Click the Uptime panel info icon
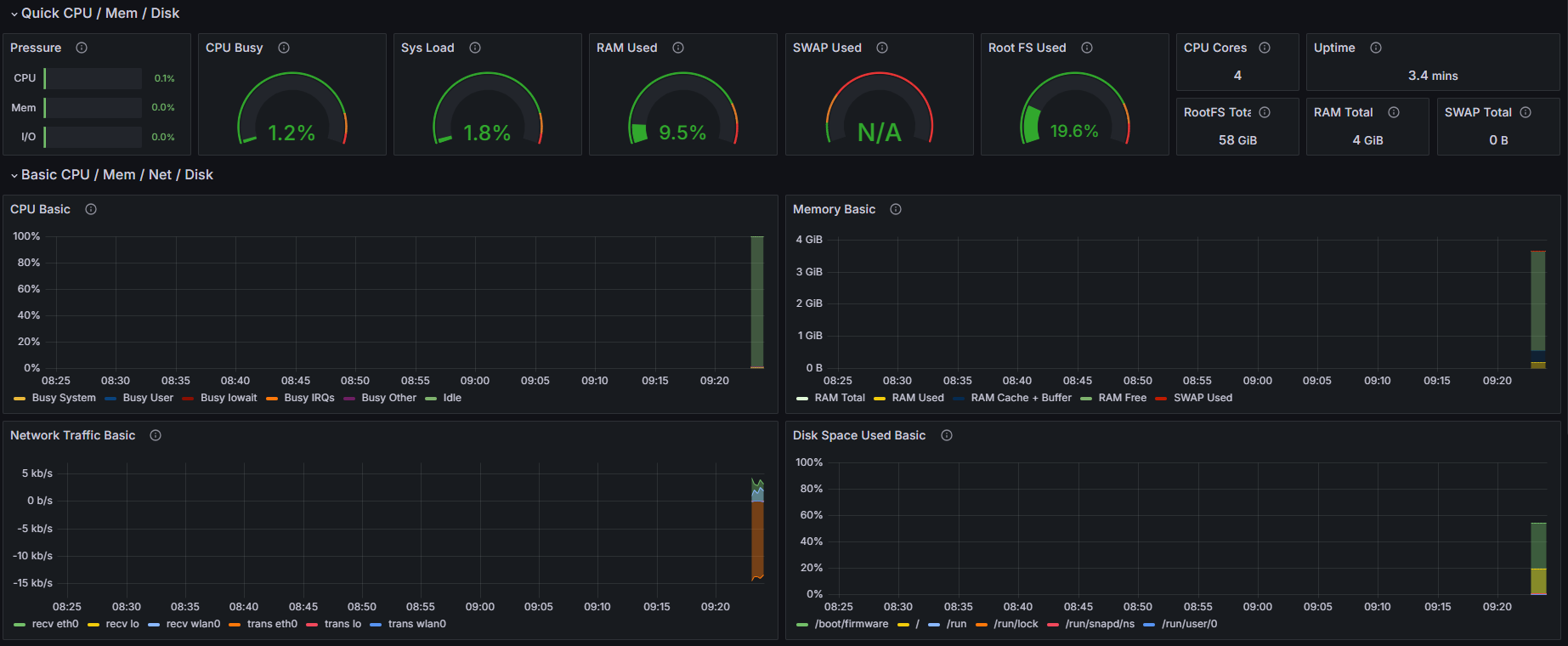 (1376, 48)
